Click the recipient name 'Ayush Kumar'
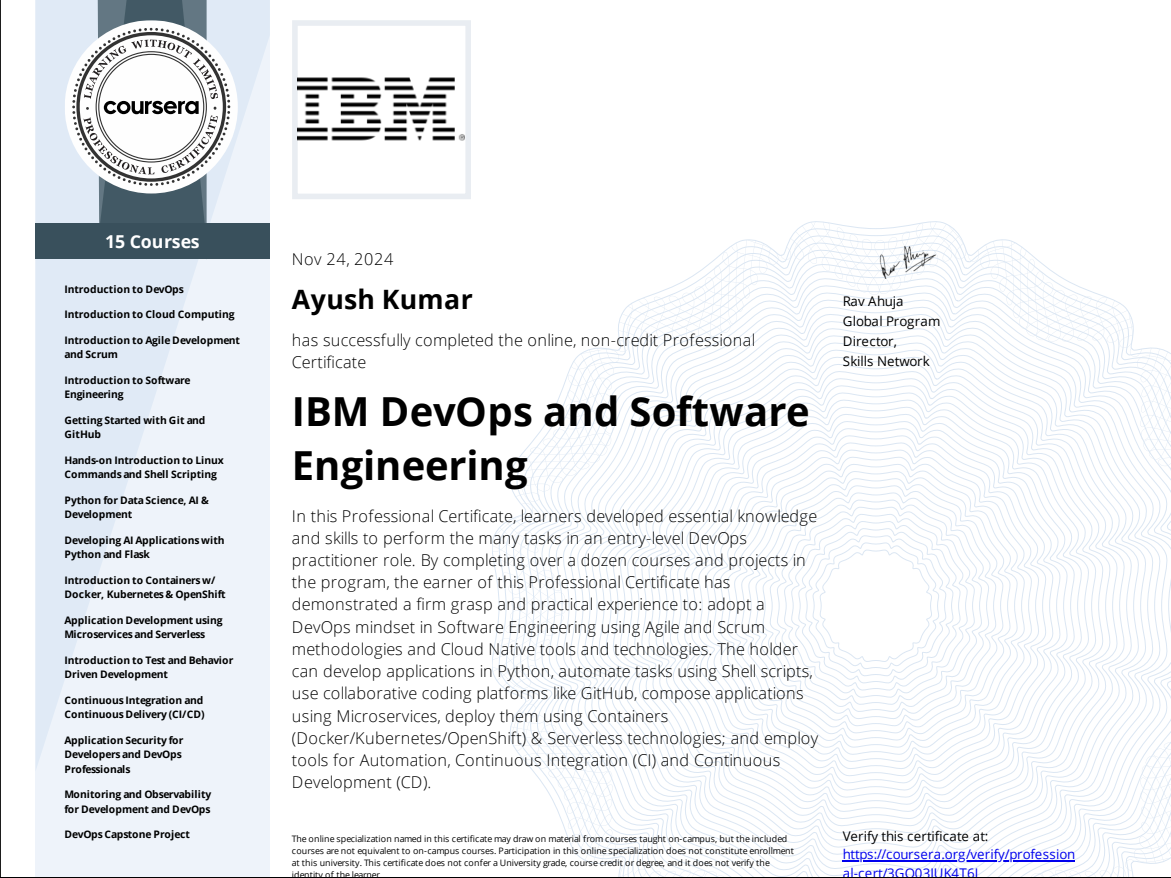 pyautogui.click(x=382, y=299)
